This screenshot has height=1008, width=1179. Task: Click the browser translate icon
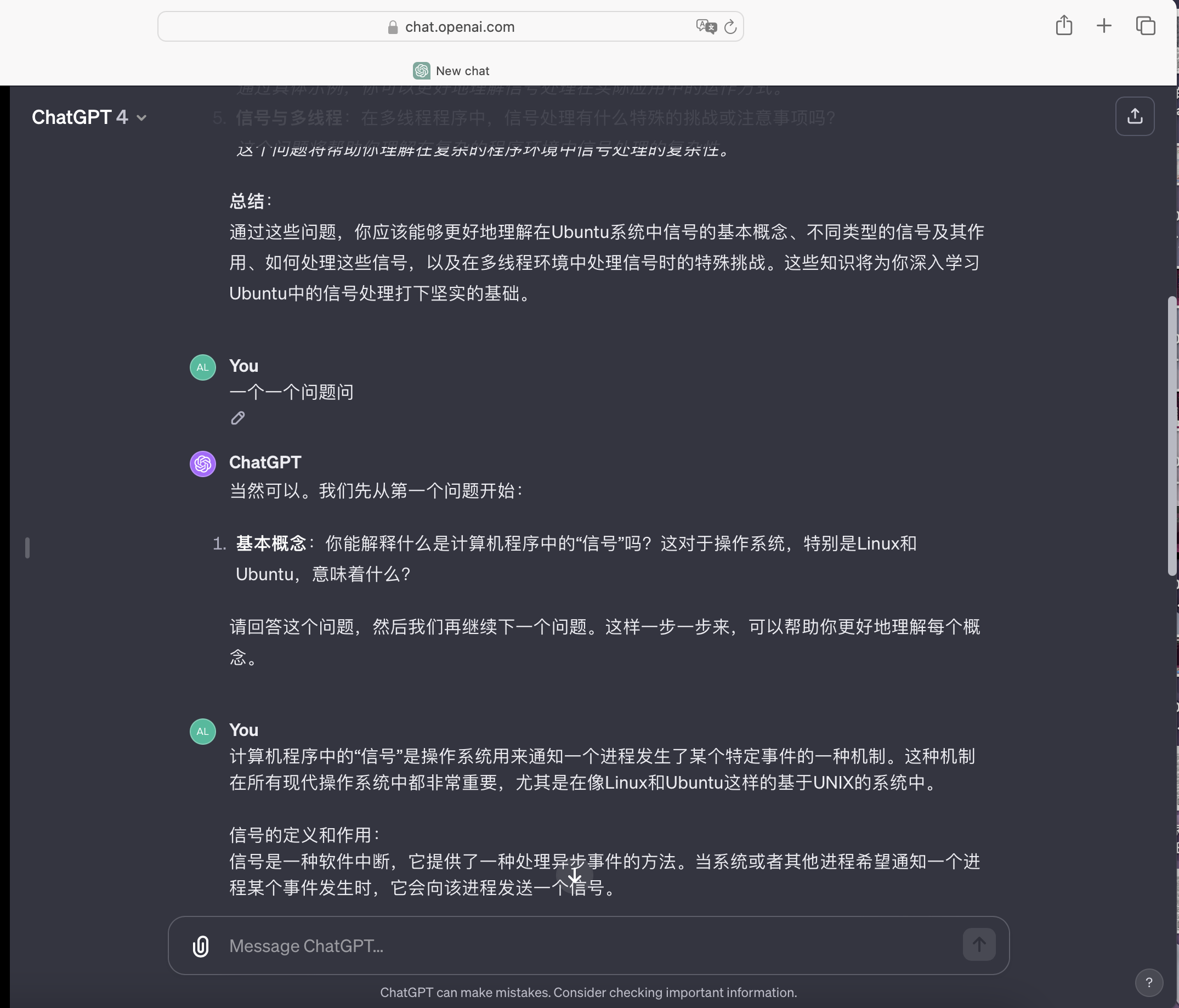click(706, 27)
